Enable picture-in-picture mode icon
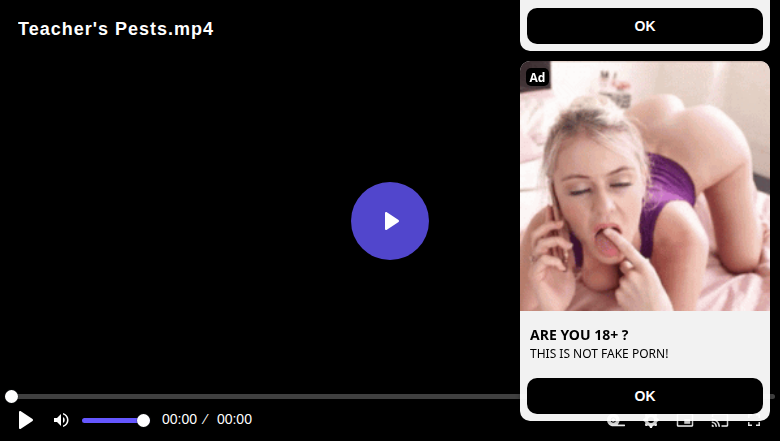This screenshot has width=780, height=441. pyautogui.click(x=685, y=423)
